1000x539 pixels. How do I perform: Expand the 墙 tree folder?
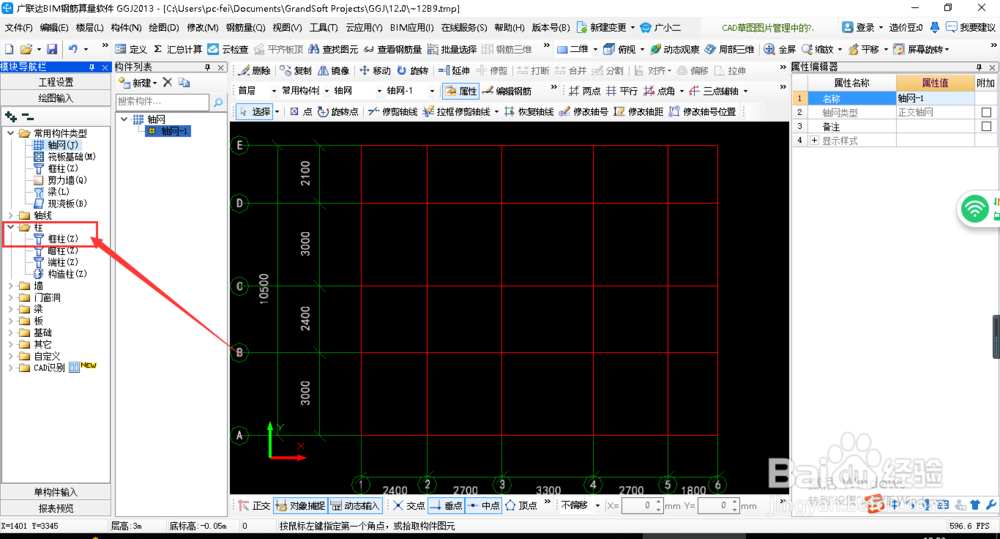pyautogui.click(x=10, y=286)
